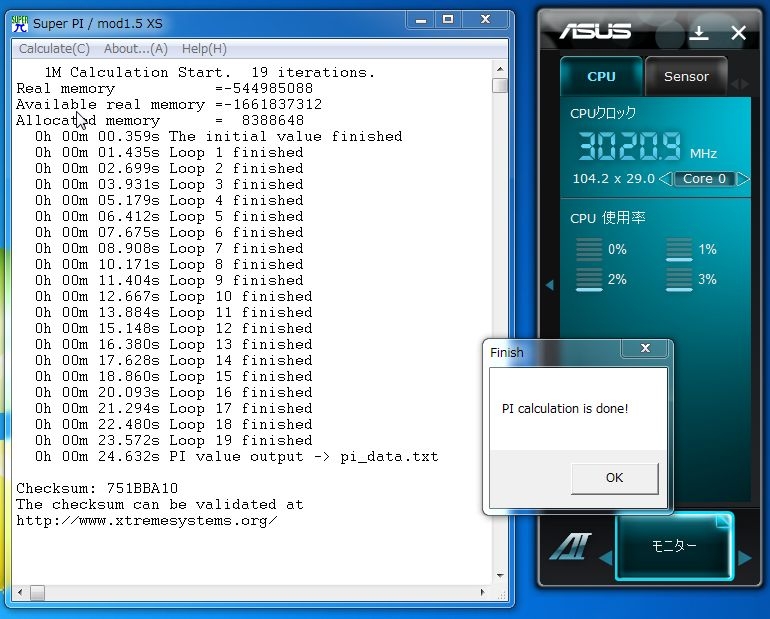This screenshot has height=619, width=770.
Task: Click the vertical scrollbar thumb in Super PI
Action: pyautogui.click(x=500, y=85)
